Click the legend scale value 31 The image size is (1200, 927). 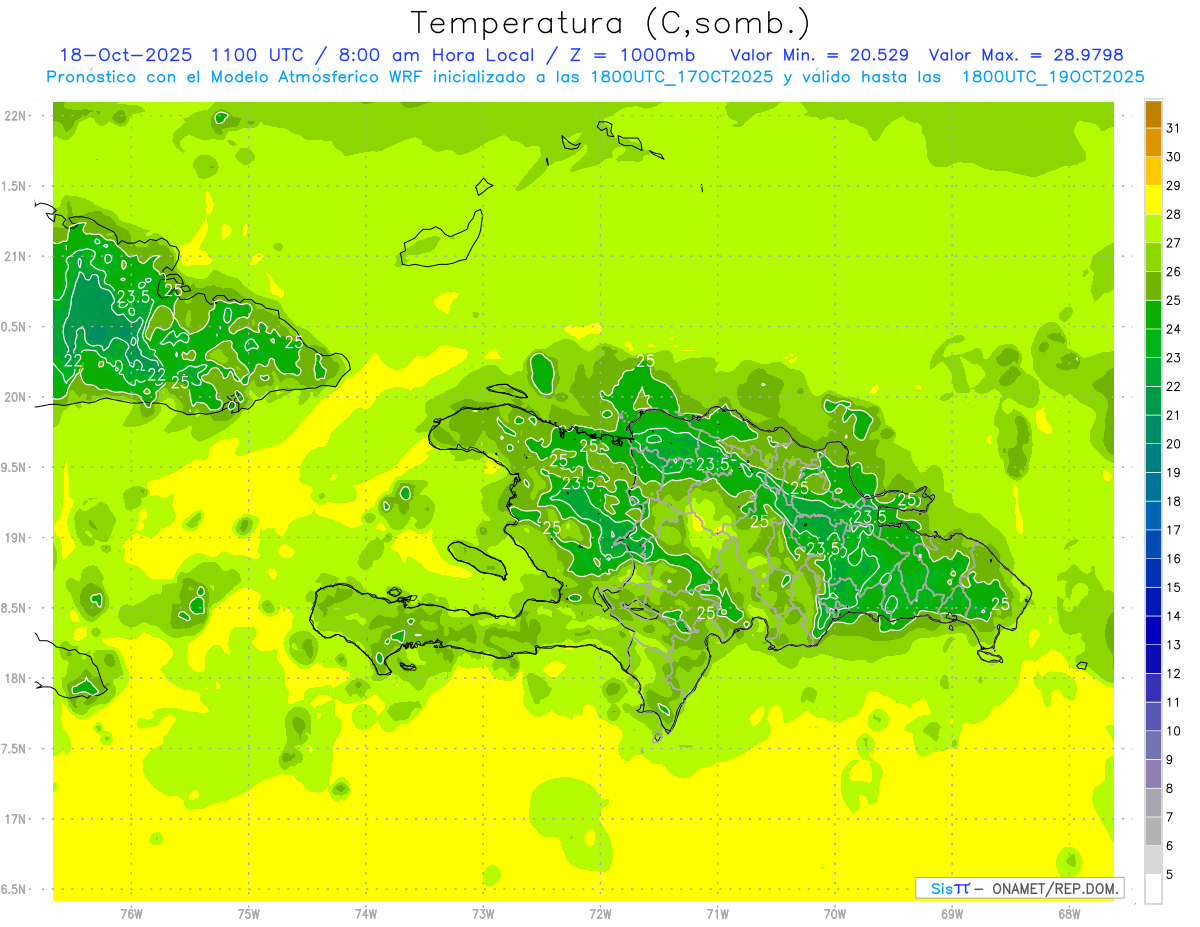(x=1174, y=128)
